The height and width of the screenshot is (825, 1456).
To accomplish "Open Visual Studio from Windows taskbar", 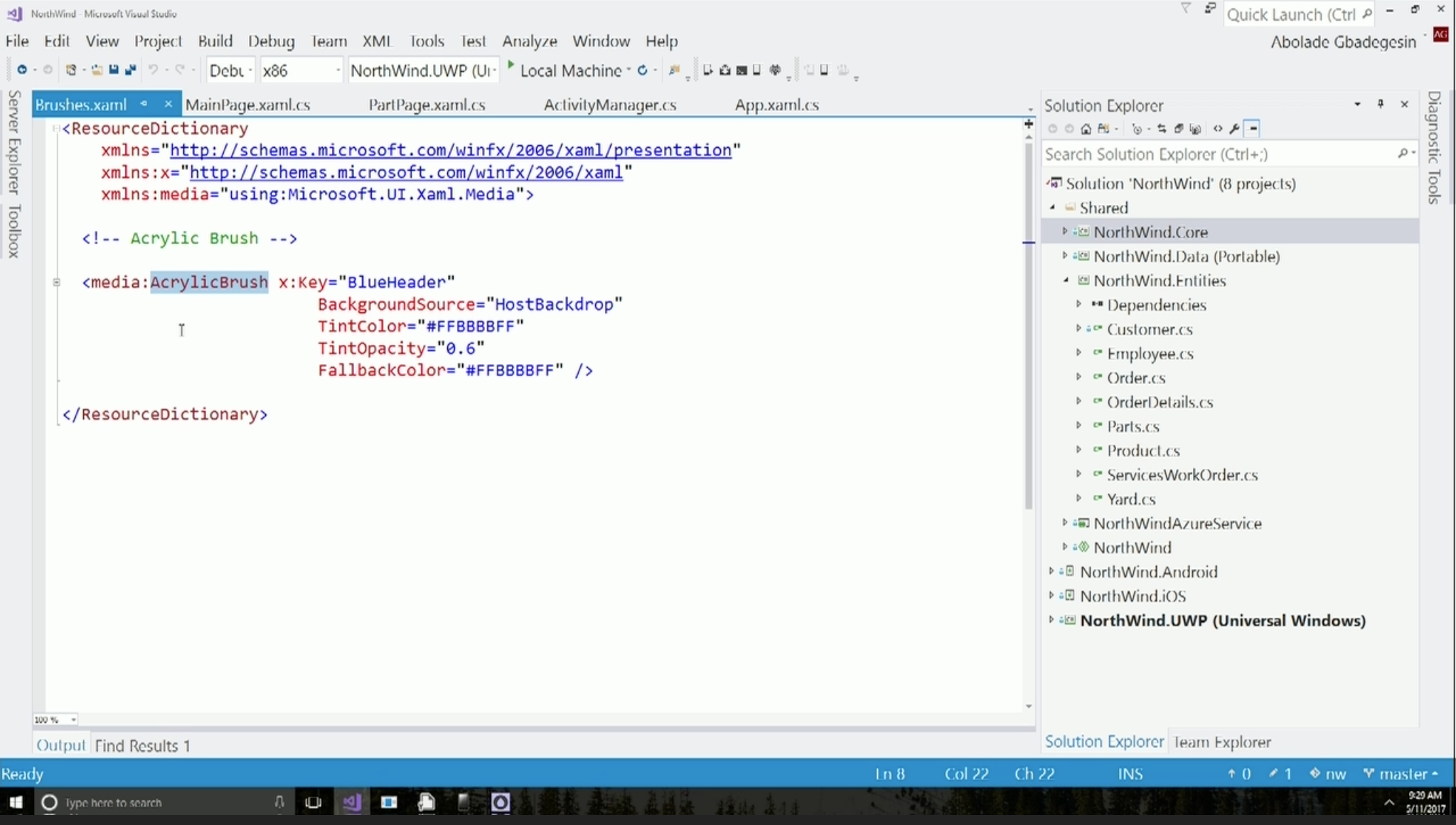I will tap(352, 803).
